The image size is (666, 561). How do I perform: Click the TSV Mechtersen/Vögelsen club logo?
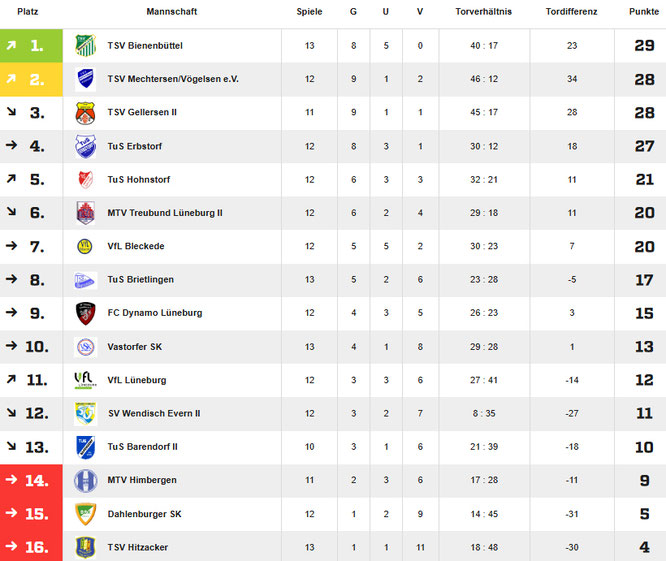pos(85,79)
